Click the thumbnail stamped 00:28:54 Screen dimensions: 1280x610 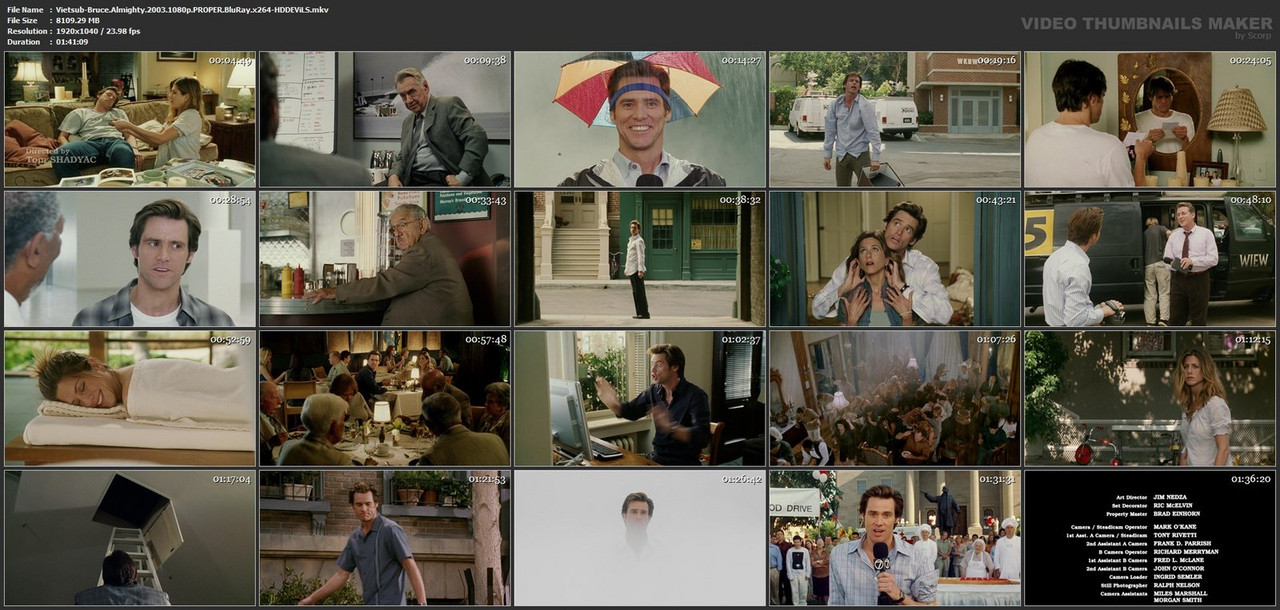coord(130,259)
